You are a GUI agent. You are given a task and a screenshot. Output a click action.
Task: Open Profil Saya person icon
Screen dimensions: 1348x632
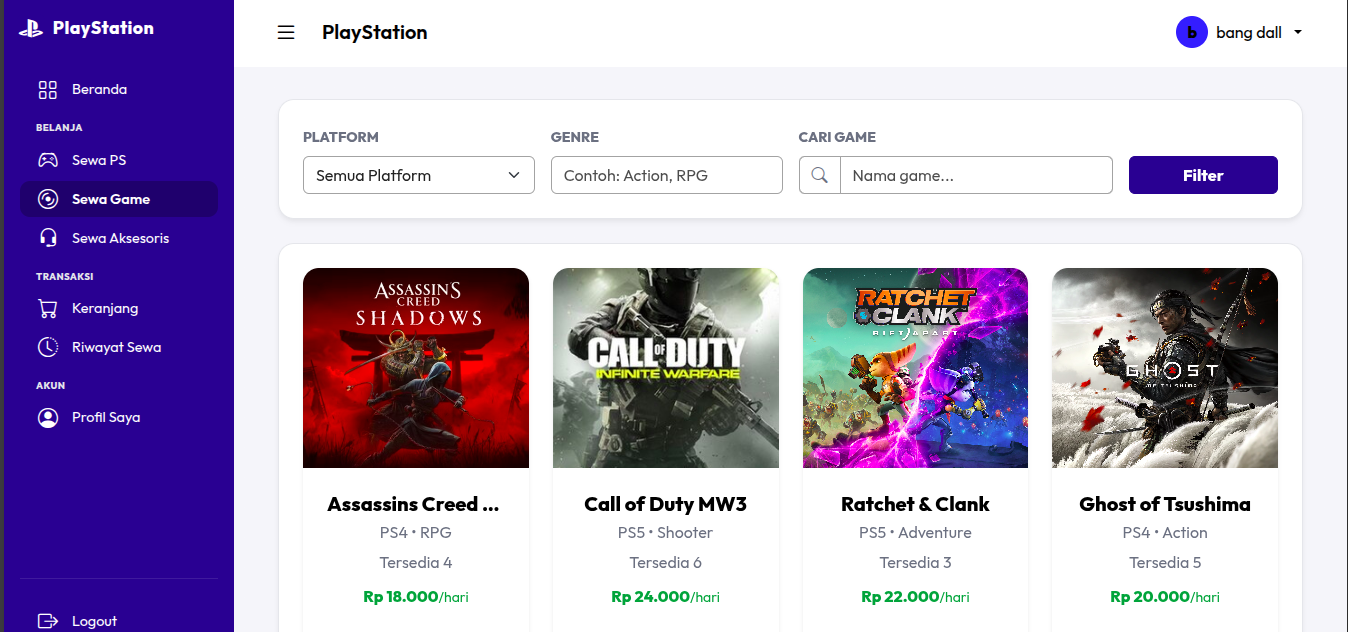pos(48,417)
